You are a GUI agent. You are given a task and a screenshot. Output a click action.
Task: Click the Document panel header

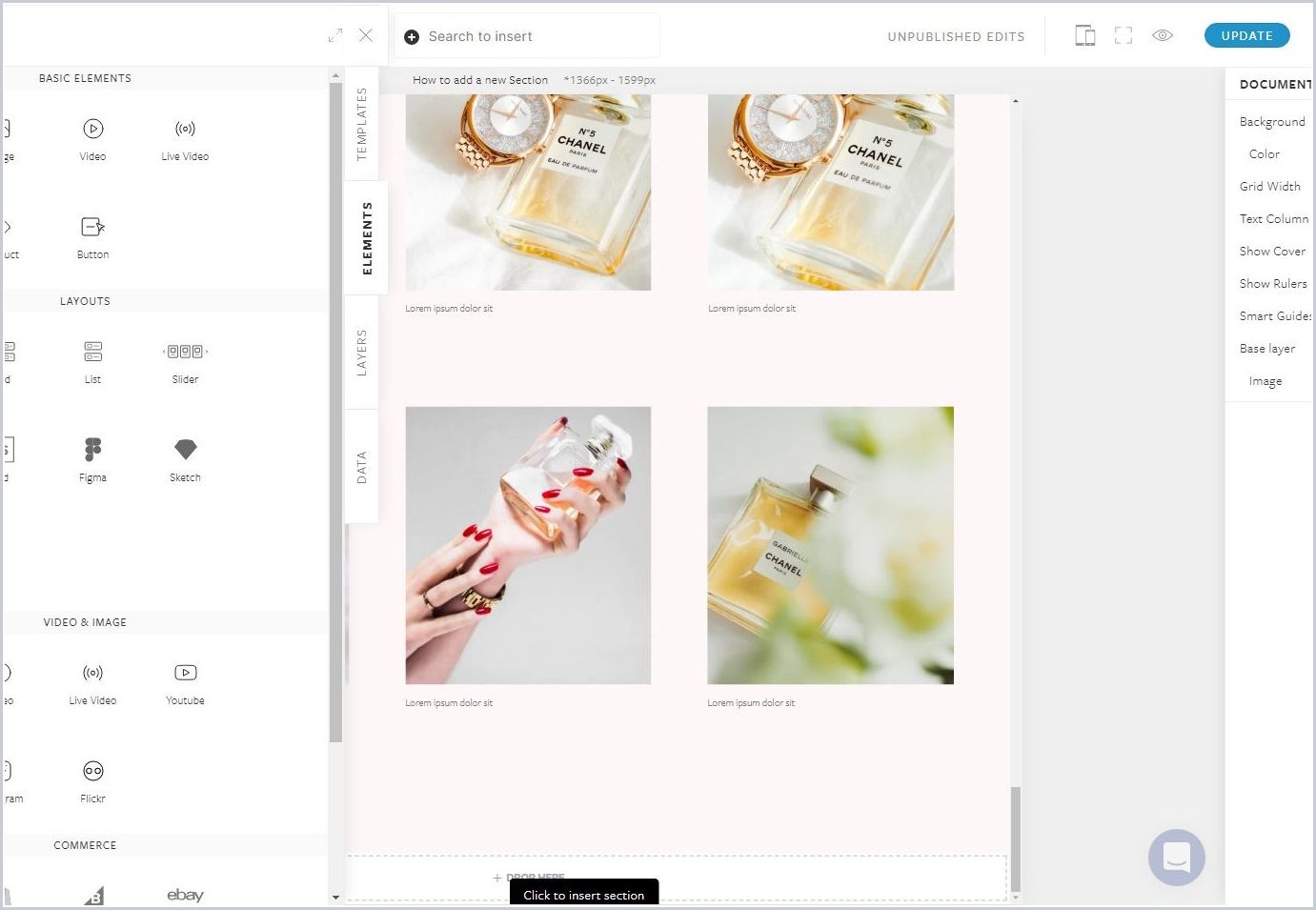tap(1275, 84)
